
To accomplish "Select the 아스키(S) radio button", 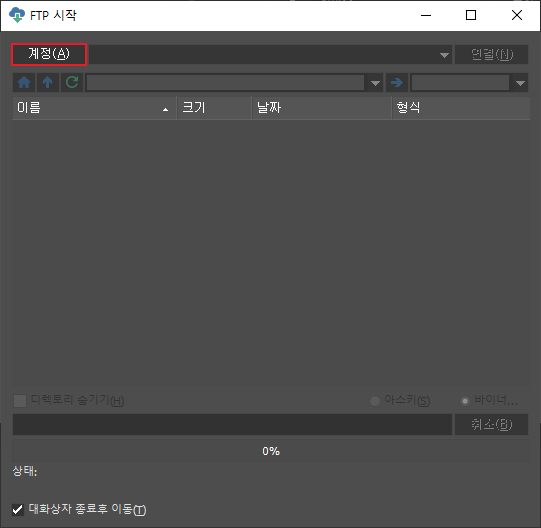I will point(375,401).
